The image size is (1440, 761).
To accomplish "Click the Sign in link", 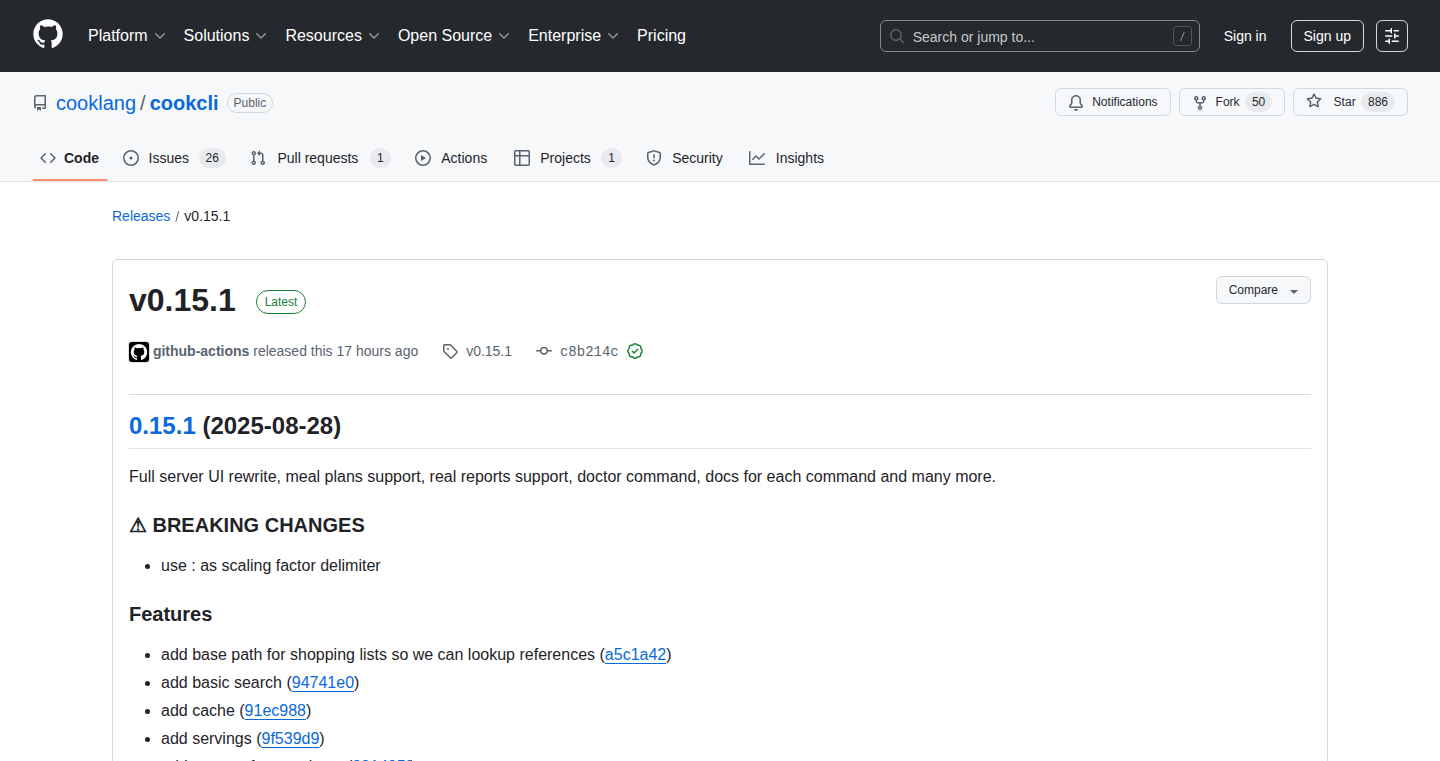I will point(1245,36).
